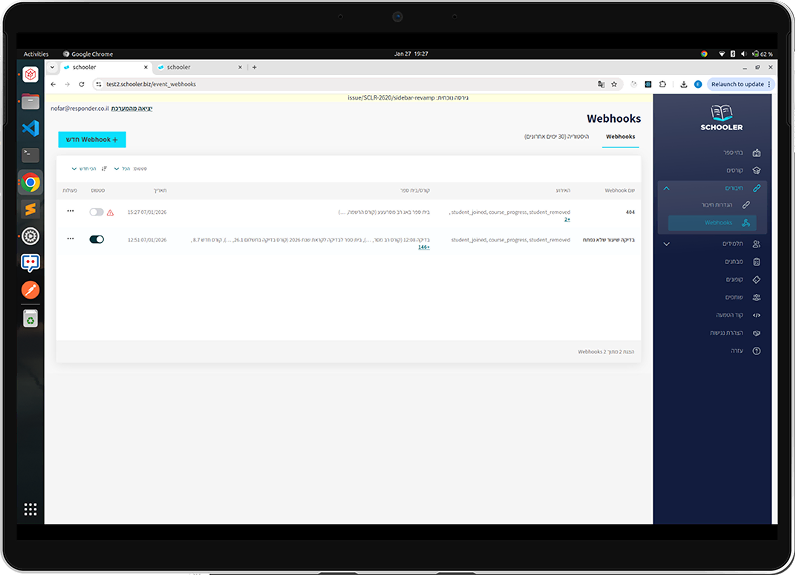Click the students (תלמידים) people icon
The image size is (795, 575).
[x=756, y=244]
